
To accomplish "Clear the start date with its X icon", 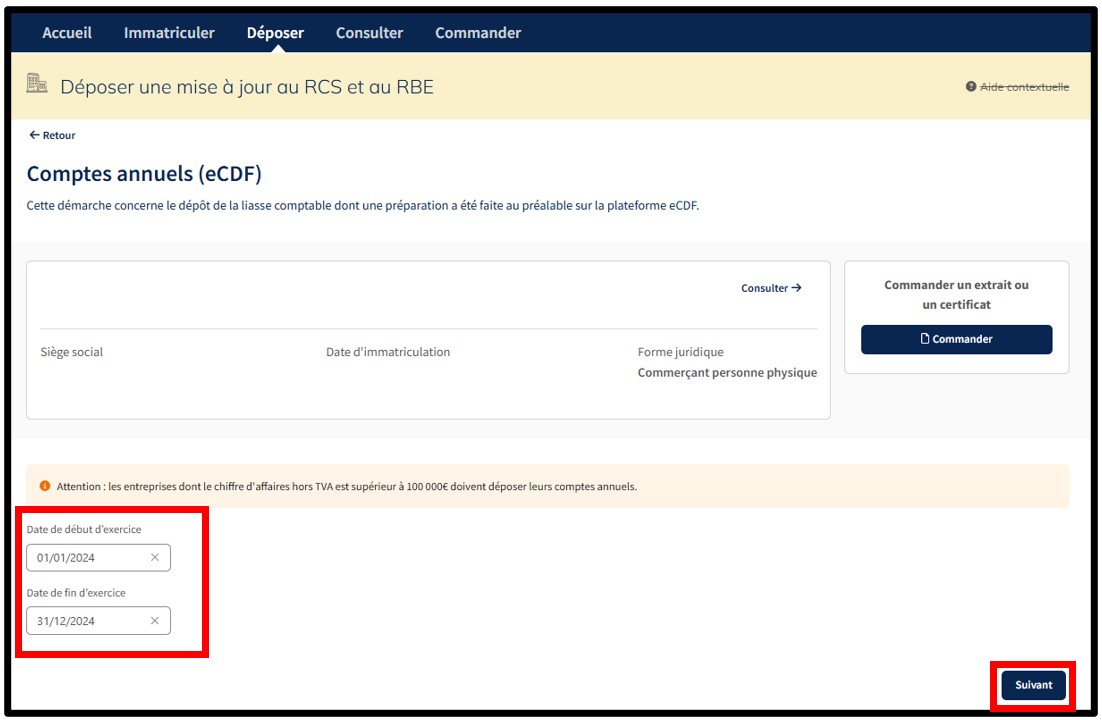I will [155, 558].
